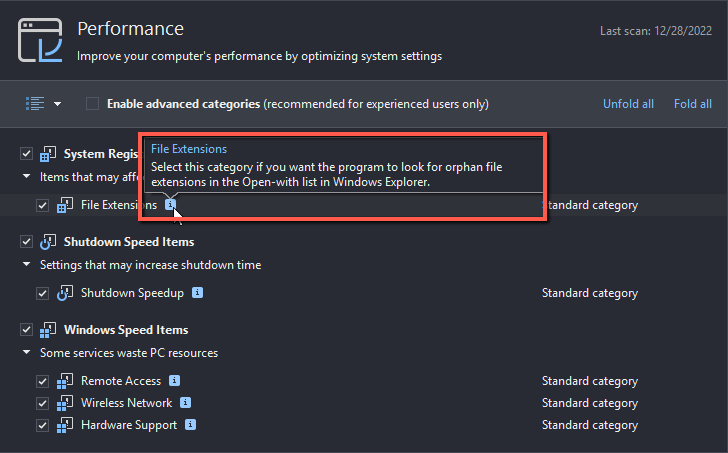Screen dimensions: 728x453
Task: Open the list view dropdown arrow
Action: 58,104
